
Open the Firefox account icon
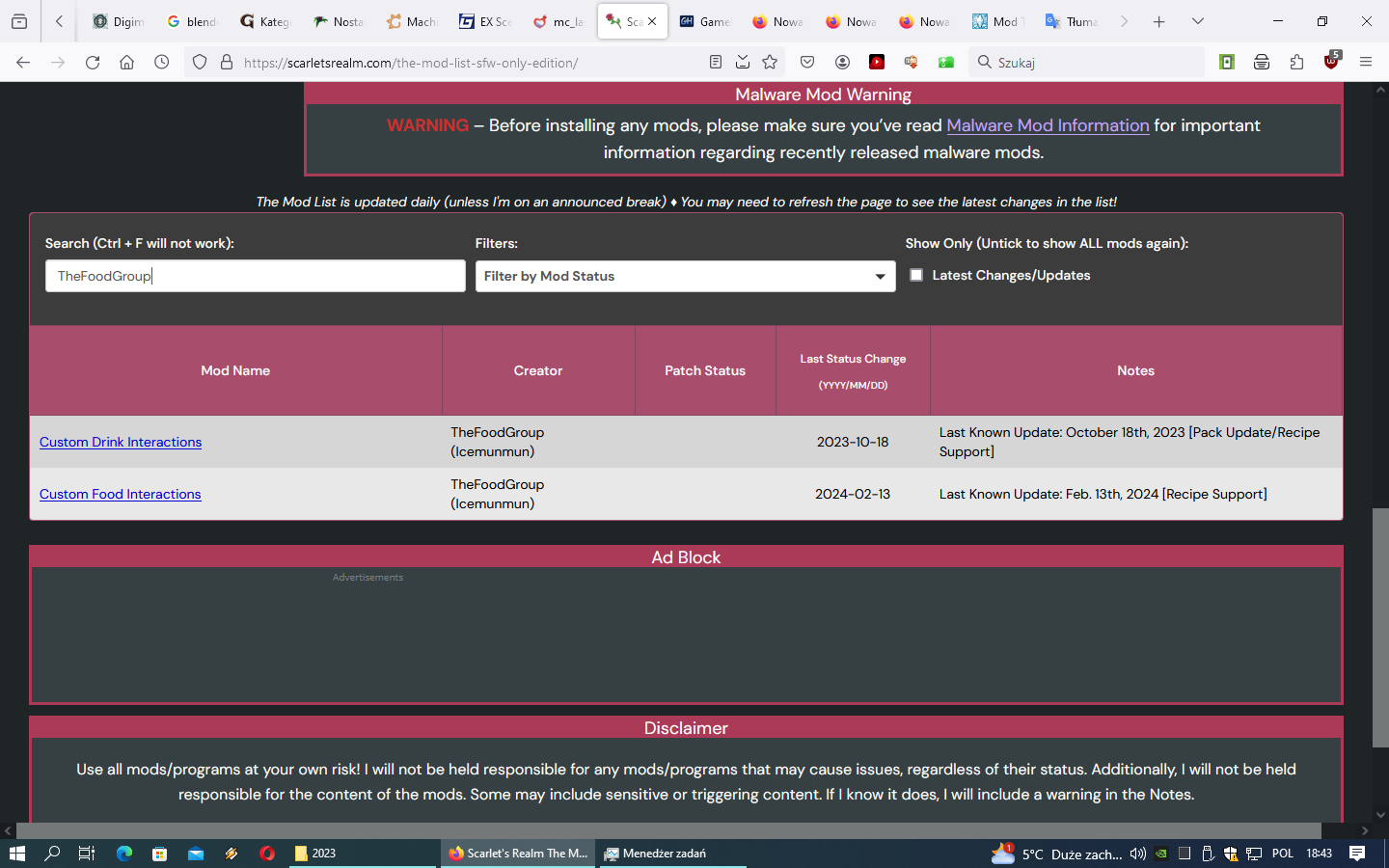click(842, 62)
